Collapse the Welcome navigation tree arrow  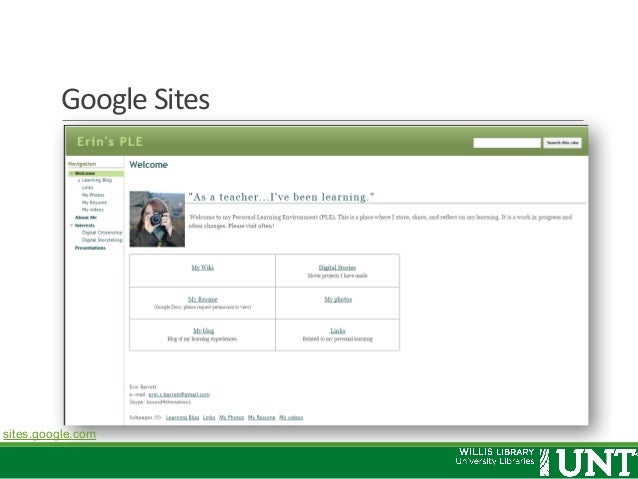click(72, 173)
